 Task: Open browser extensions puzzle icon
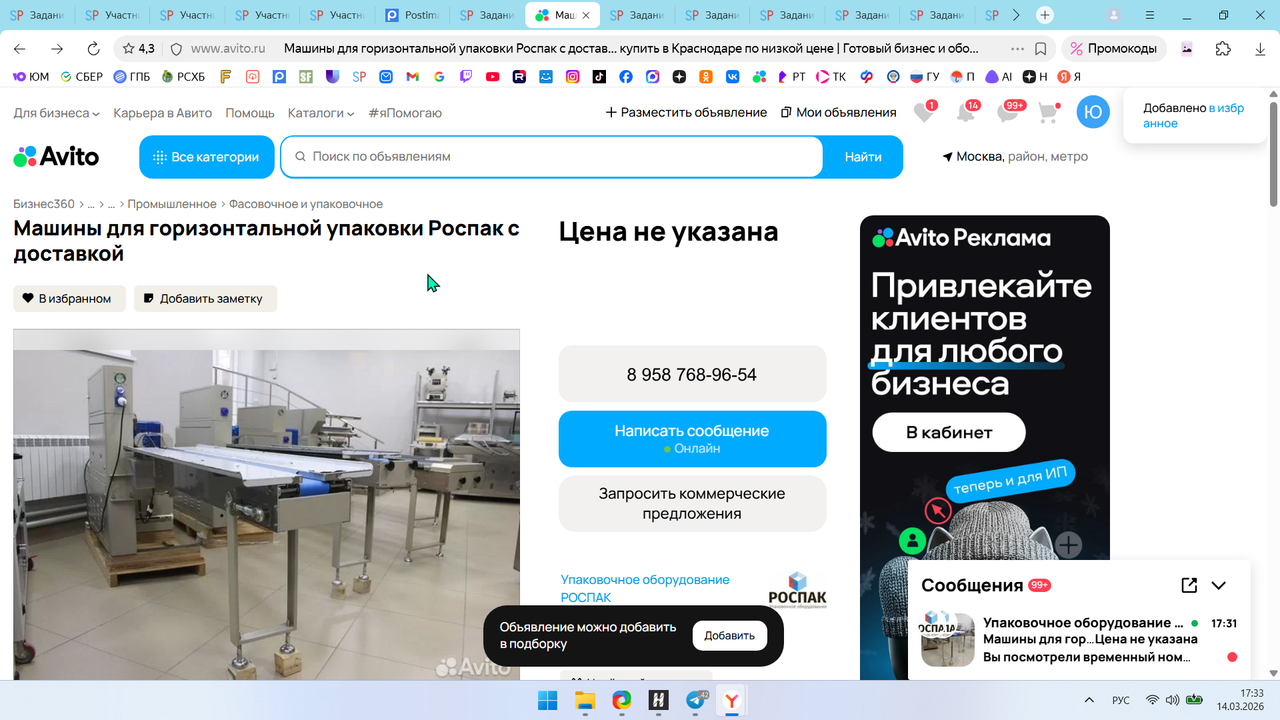click(1223, 48)
